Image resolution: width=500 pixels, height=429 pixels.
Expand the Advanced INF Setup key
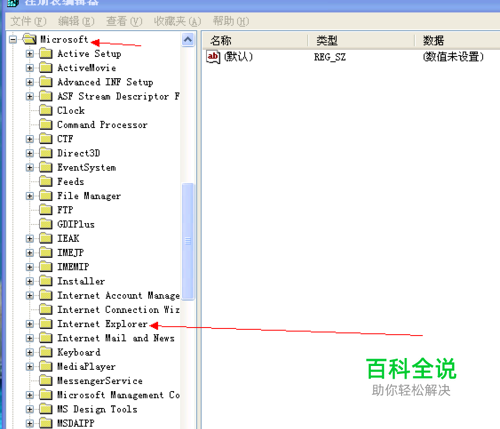30,82
